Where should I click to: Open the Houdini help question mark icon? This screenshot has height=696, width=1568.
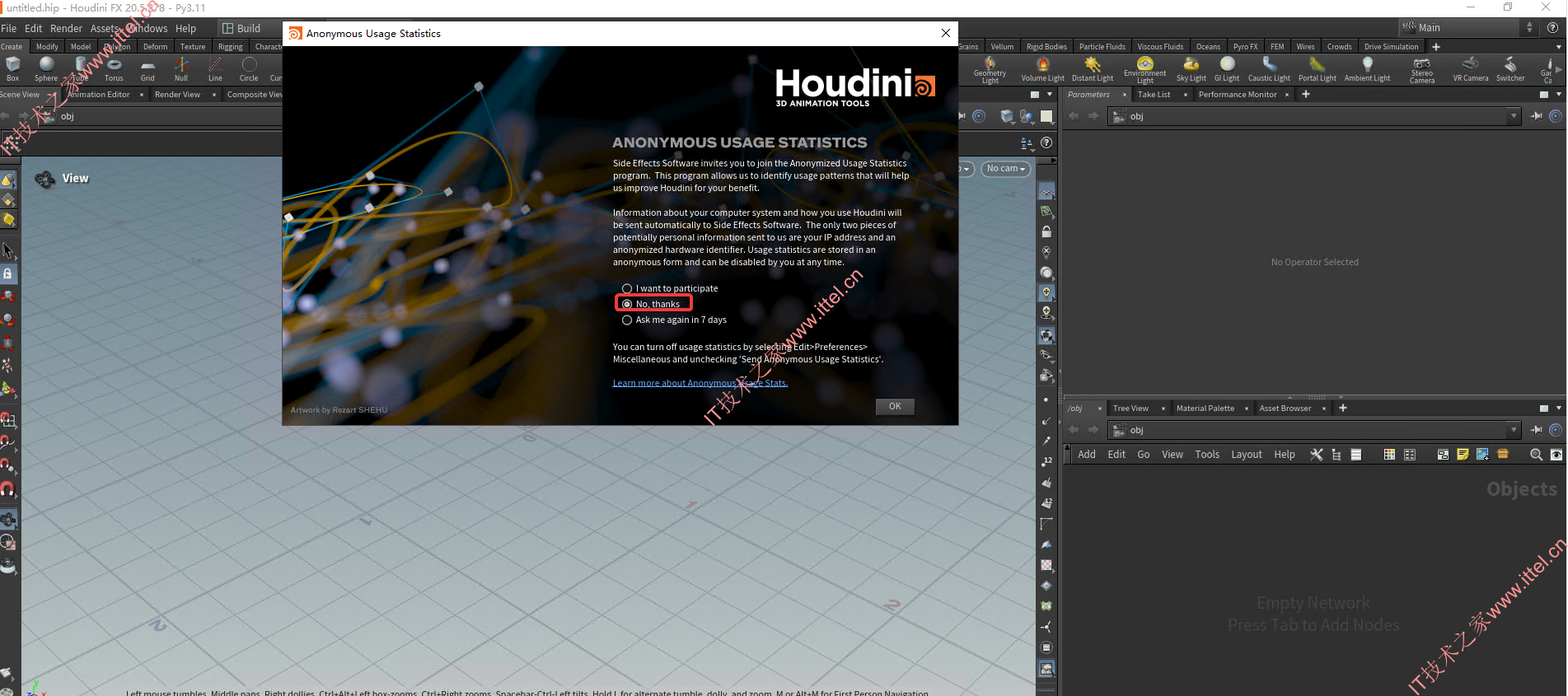[x=1552, y=28]
